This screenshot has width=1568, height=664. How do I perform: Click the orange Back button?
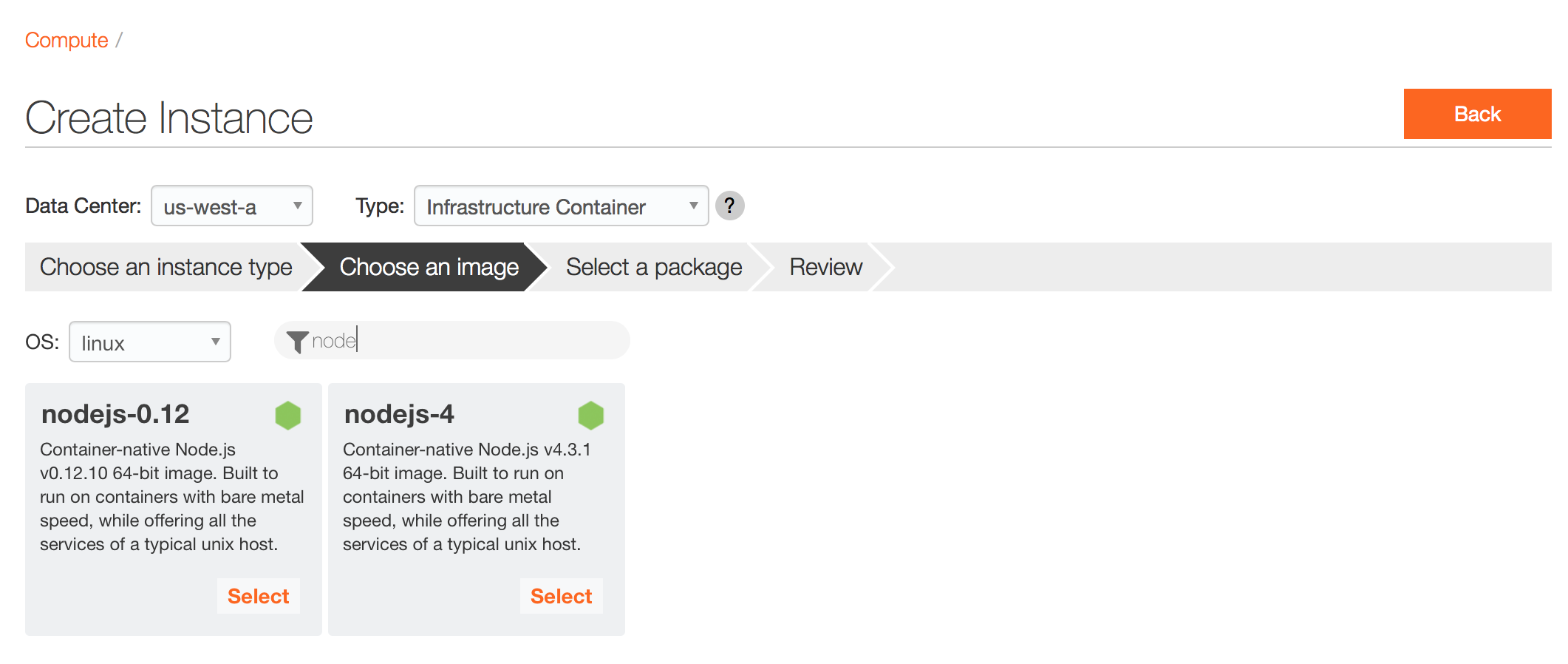(x=1477, y=114)
